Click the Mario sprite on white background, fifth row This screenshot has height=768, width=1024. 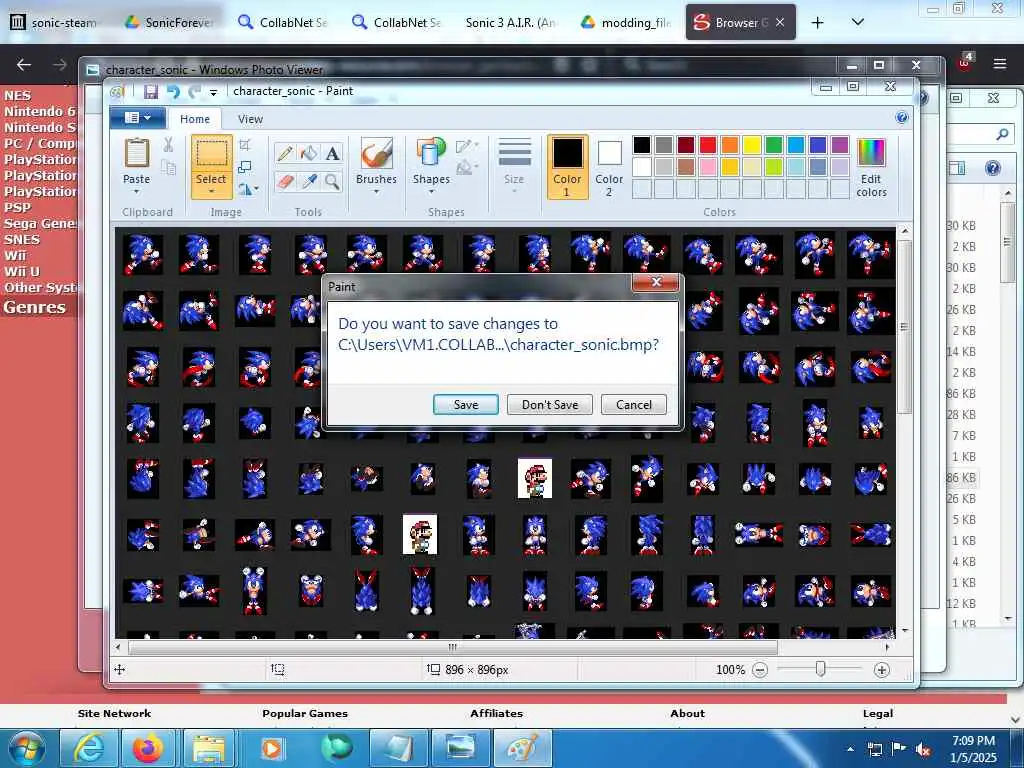point(535,479)
